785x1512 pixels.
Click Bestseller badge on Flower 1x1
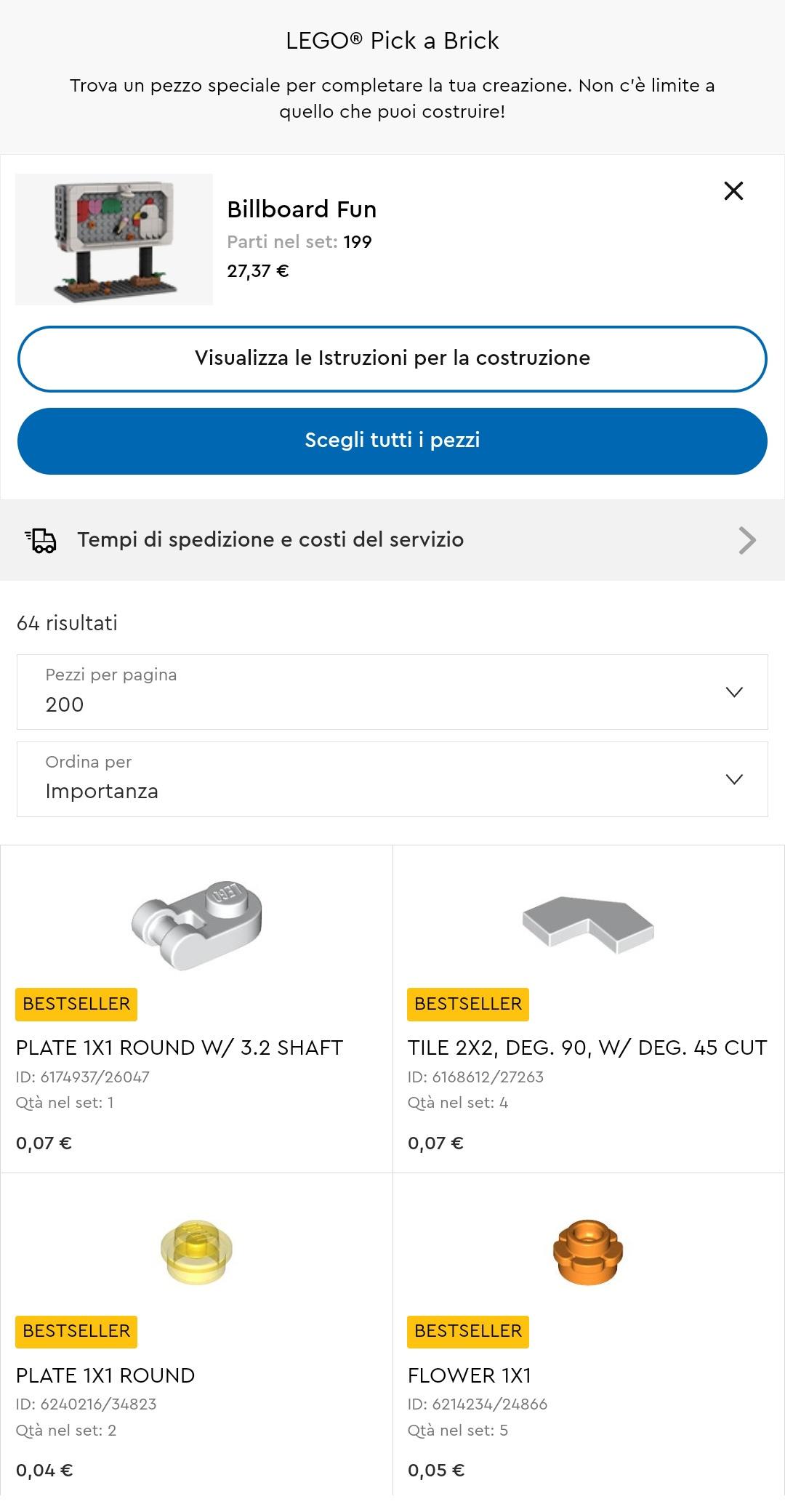click(468, 1331)
